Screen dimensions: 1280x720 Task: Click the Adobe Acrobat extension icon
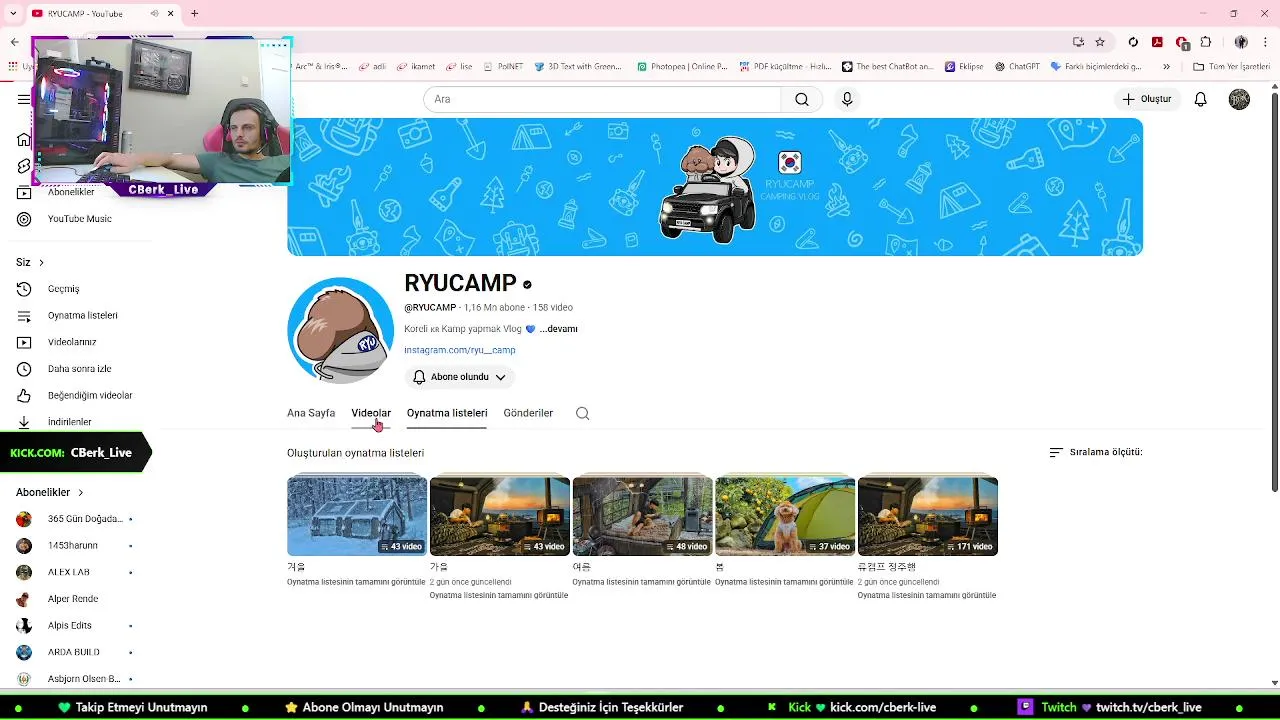(1157, 42)
